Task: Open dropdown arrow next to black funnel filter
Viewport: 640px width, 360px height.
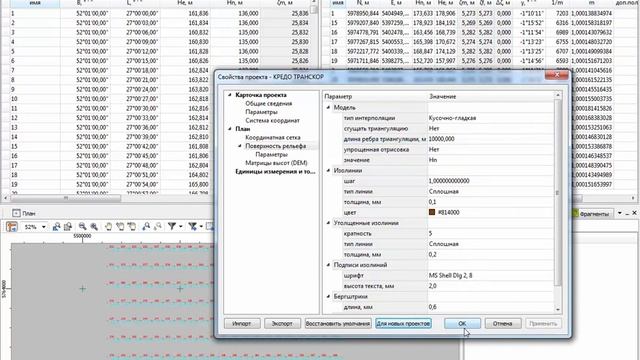Action: pyautogui.click(x=180, y=227)
